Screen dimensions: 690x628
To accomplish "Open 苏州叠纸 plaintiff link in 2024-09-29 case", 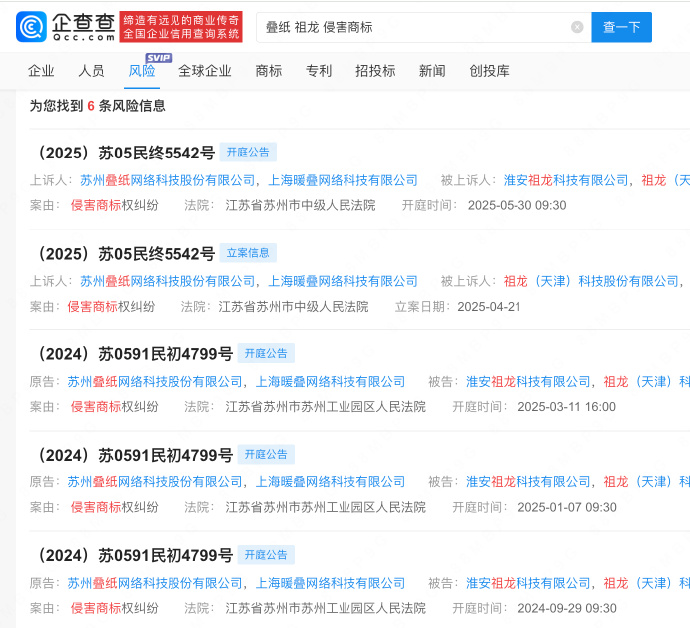I will [155, 583].
